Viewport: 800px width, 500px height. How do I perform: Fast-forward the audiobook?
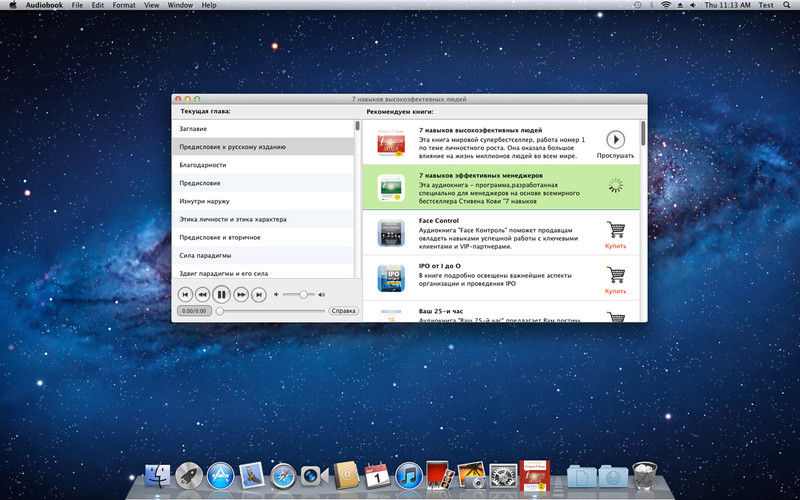point(240,294)
